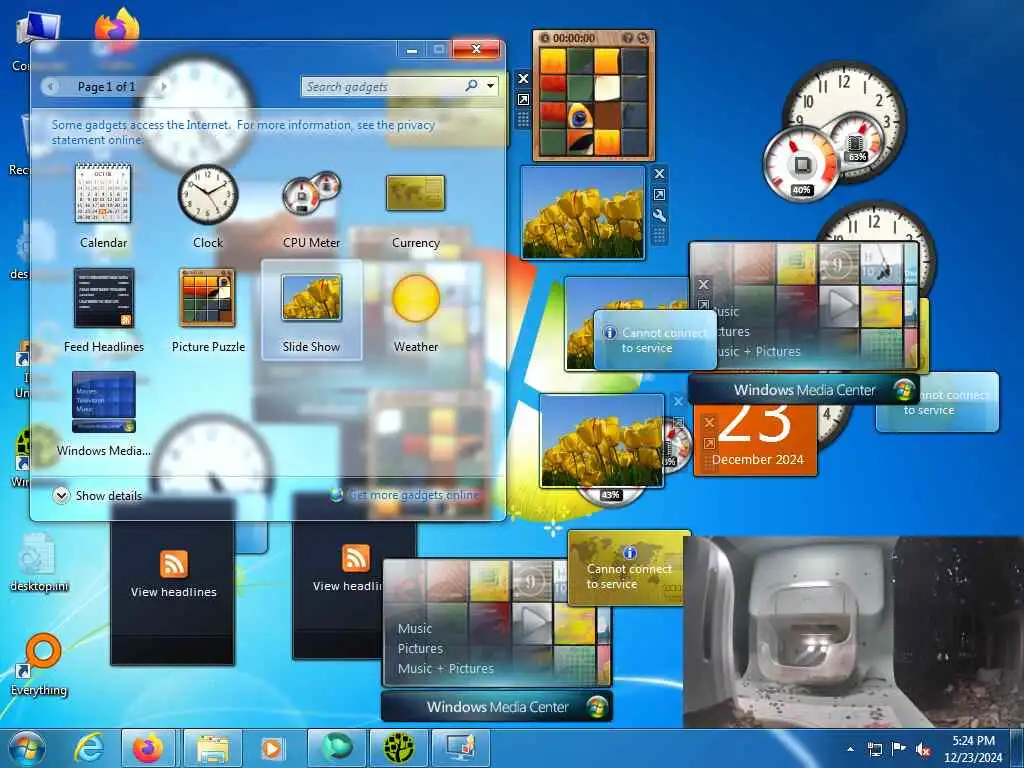Select the Weather gadget in the gallery
The height and width of the screenshot is (768, 1024).
415,310
